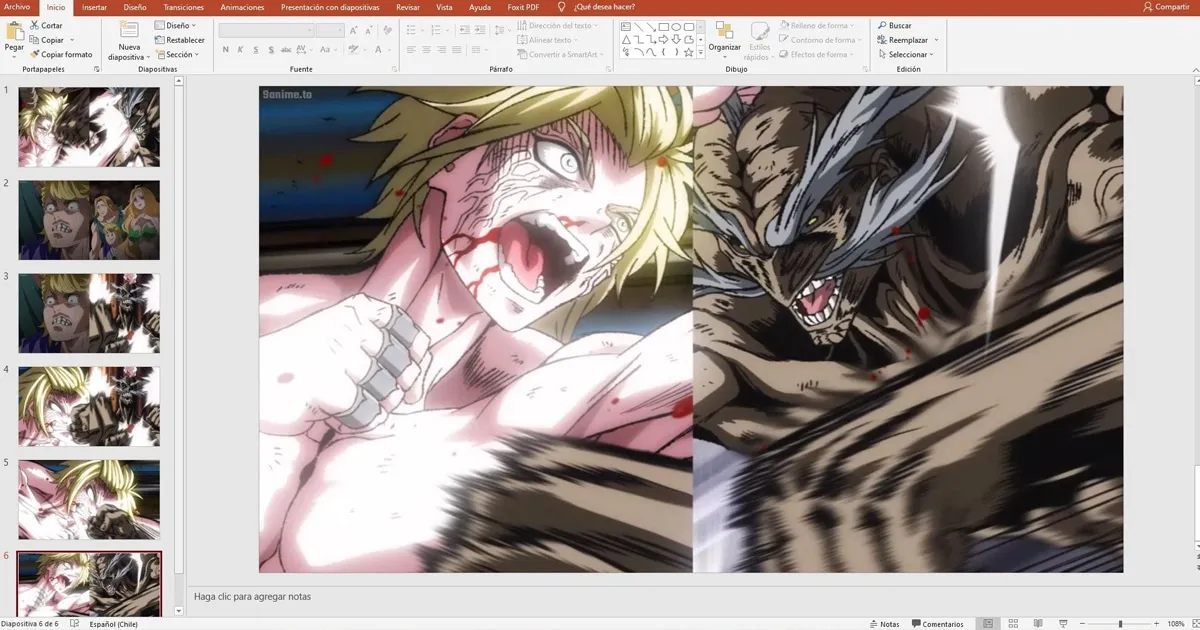The width and height of the screenshot is (1200, 630).
Task: Switch to Transiciones tab
Action: coord(184,7)
